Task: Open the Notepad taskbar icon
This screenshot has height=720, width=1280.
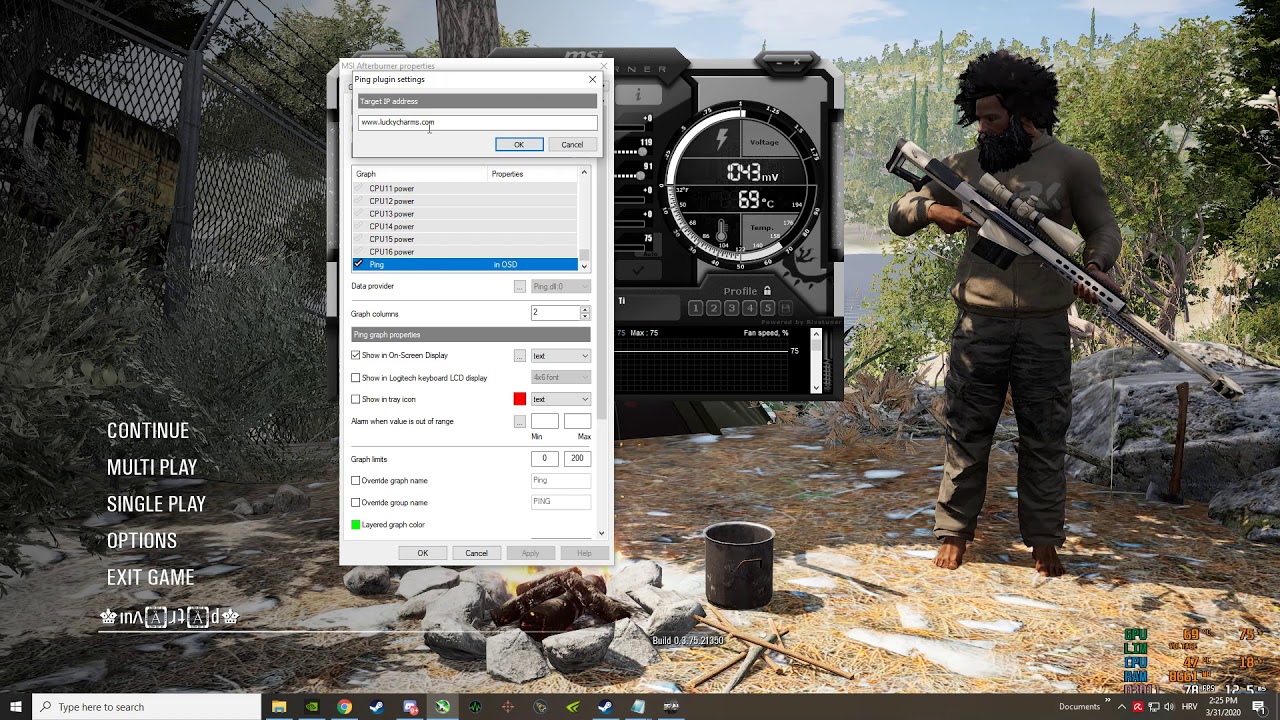Action: coord(638,707)
